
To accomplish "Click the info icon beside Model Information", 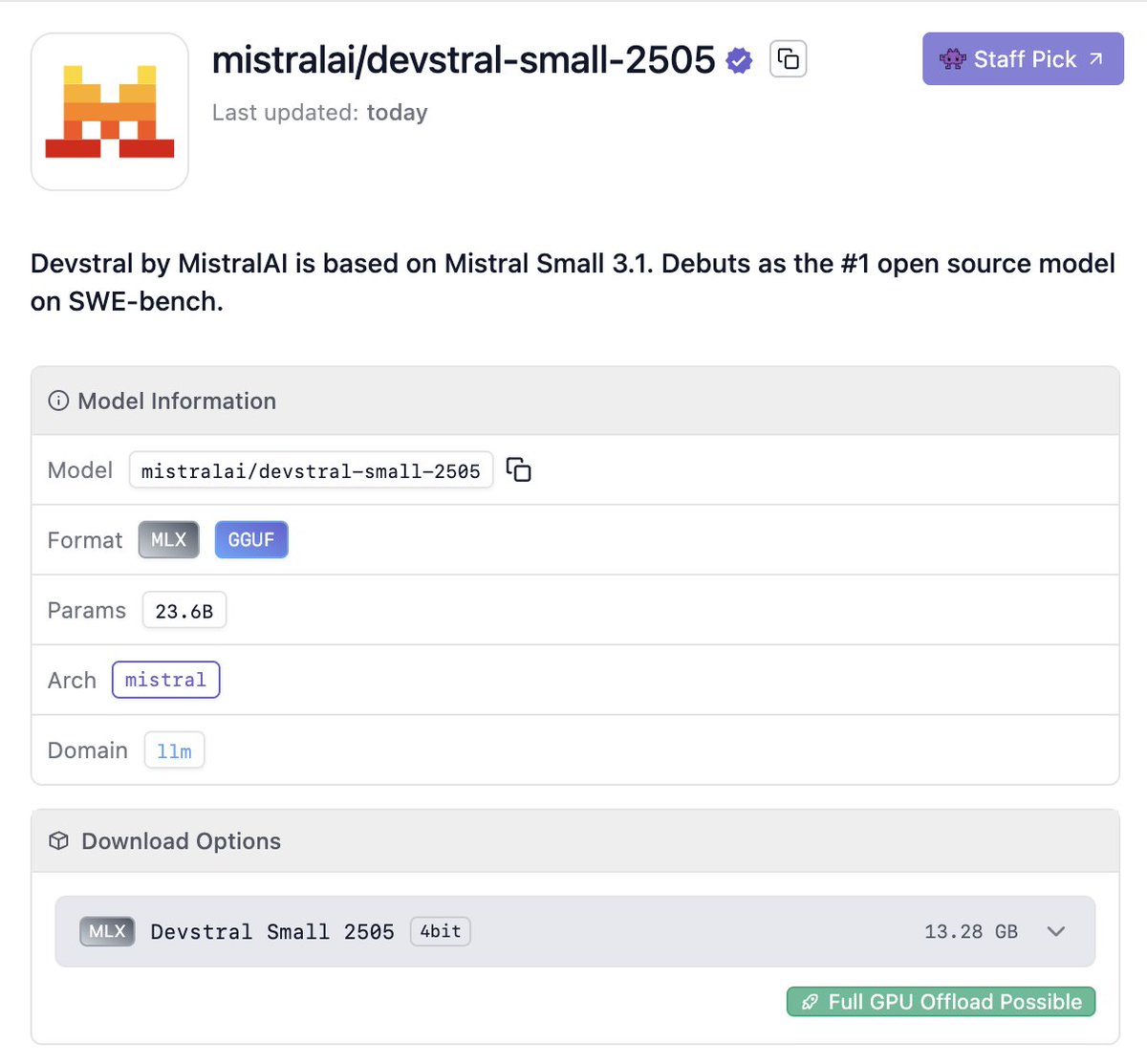I will point(58,401).
